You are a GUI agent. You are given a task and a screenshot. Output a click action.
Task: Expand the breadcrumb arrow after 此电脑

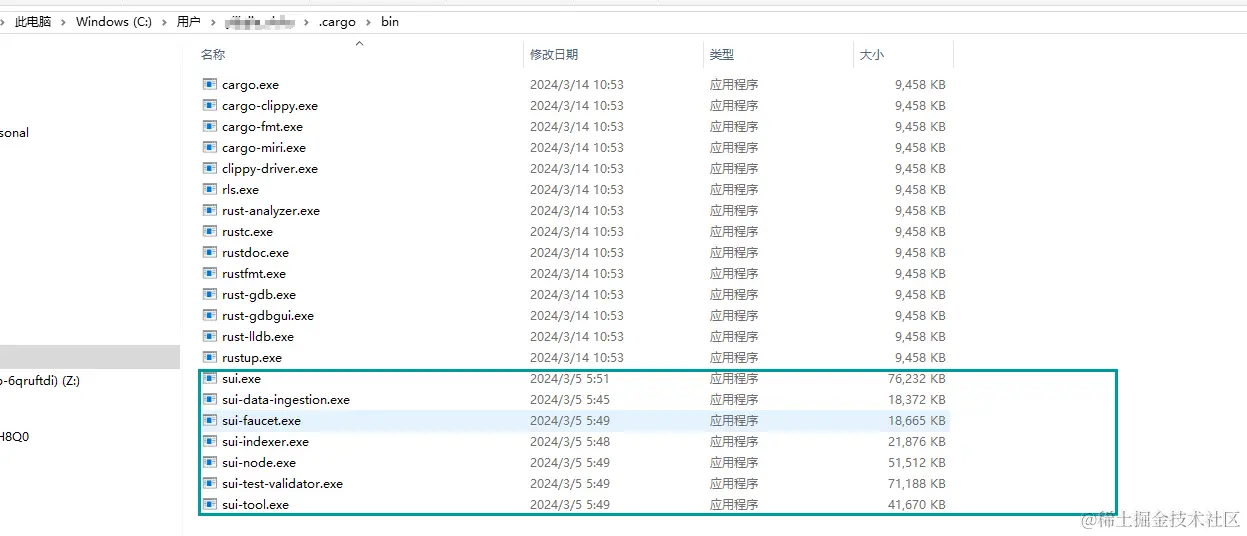[64, 21]
